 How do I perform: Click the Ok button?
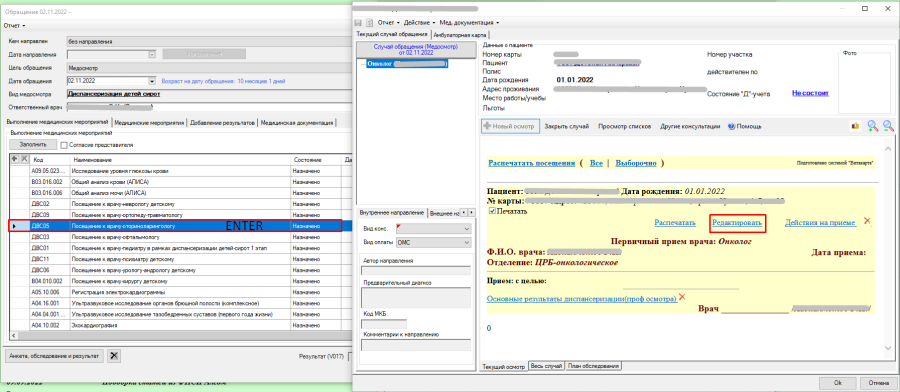838,382
